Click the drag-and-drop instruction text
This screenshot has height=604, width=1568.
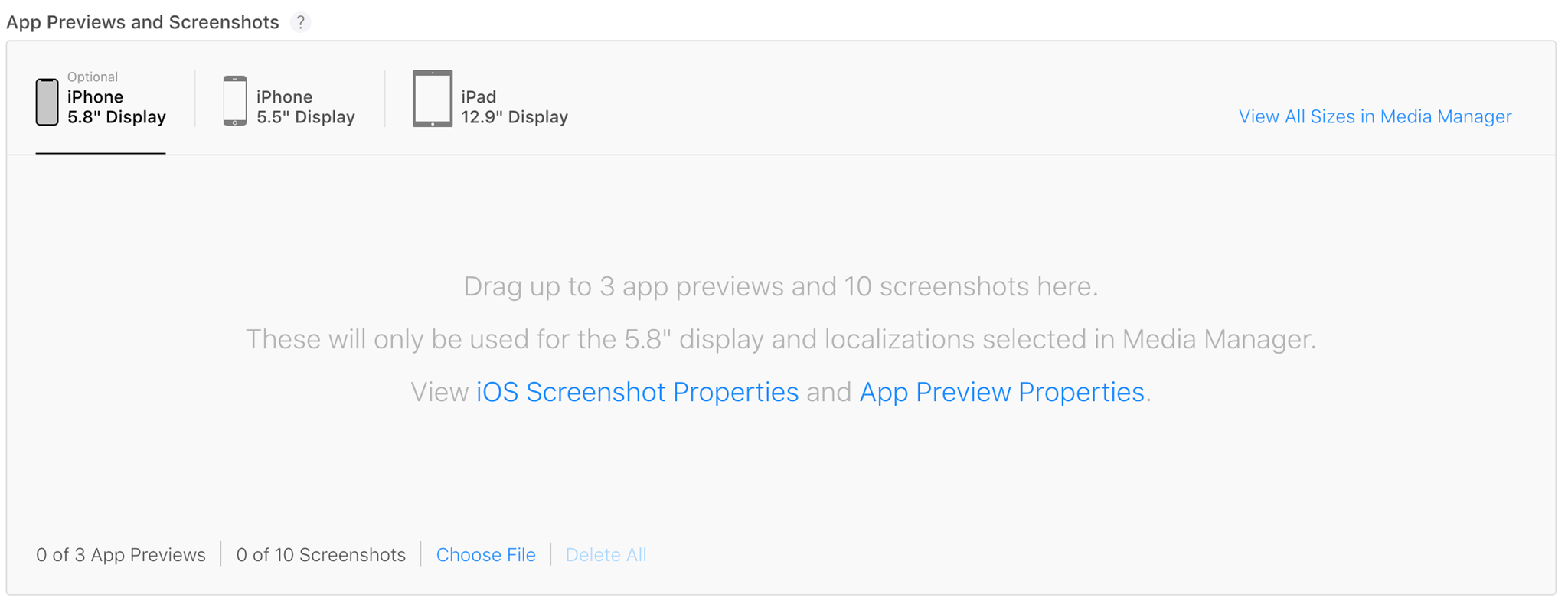tap(780, 286)
